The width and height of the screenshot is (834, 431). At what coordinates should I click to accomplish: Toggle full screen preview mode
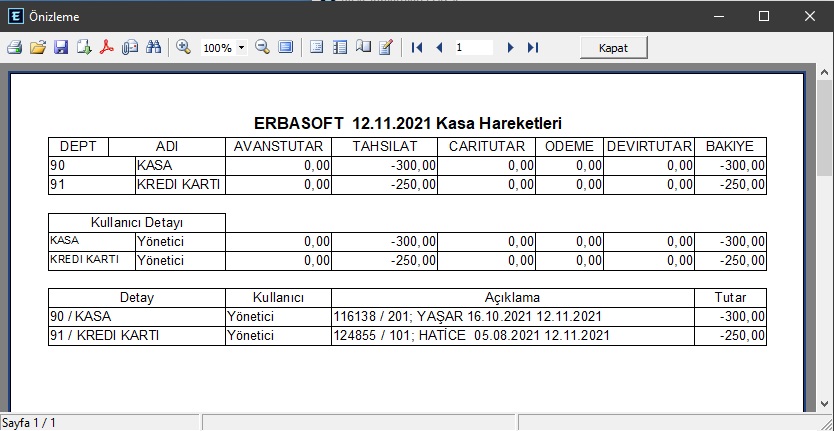click(286, 47)
